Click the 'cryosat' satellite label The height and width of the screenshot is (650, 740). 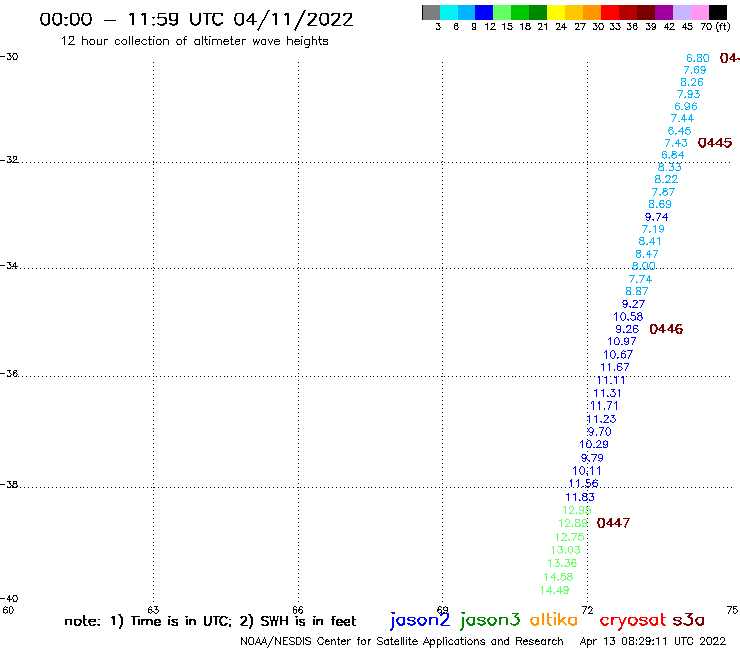coord(633,620)
